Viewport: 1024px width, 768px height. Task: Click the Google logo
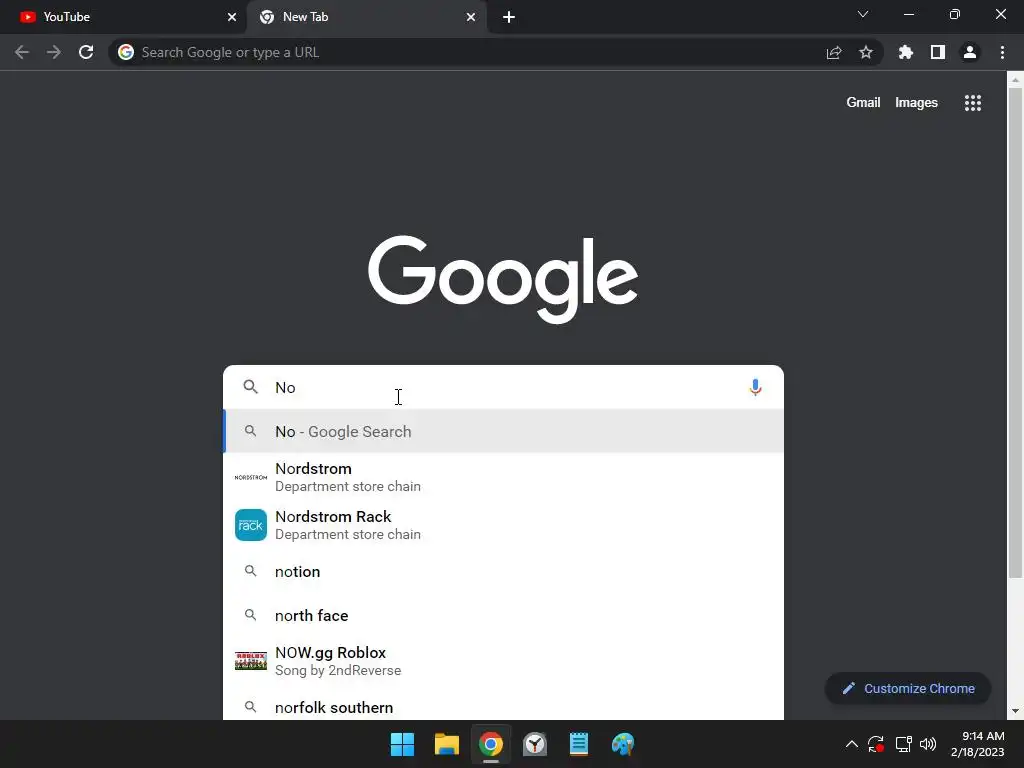(x=503, y=279)
